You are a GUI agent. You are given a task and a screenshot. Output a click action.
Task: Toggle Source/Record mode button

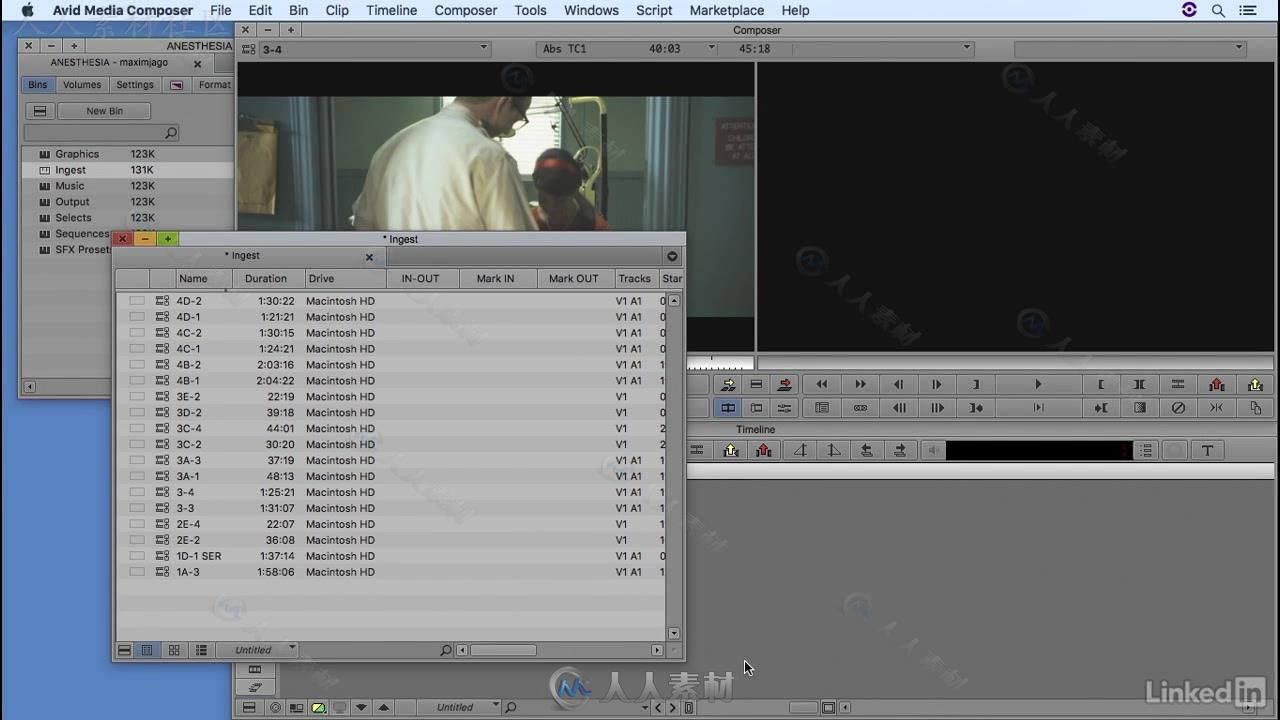point(728,408)
